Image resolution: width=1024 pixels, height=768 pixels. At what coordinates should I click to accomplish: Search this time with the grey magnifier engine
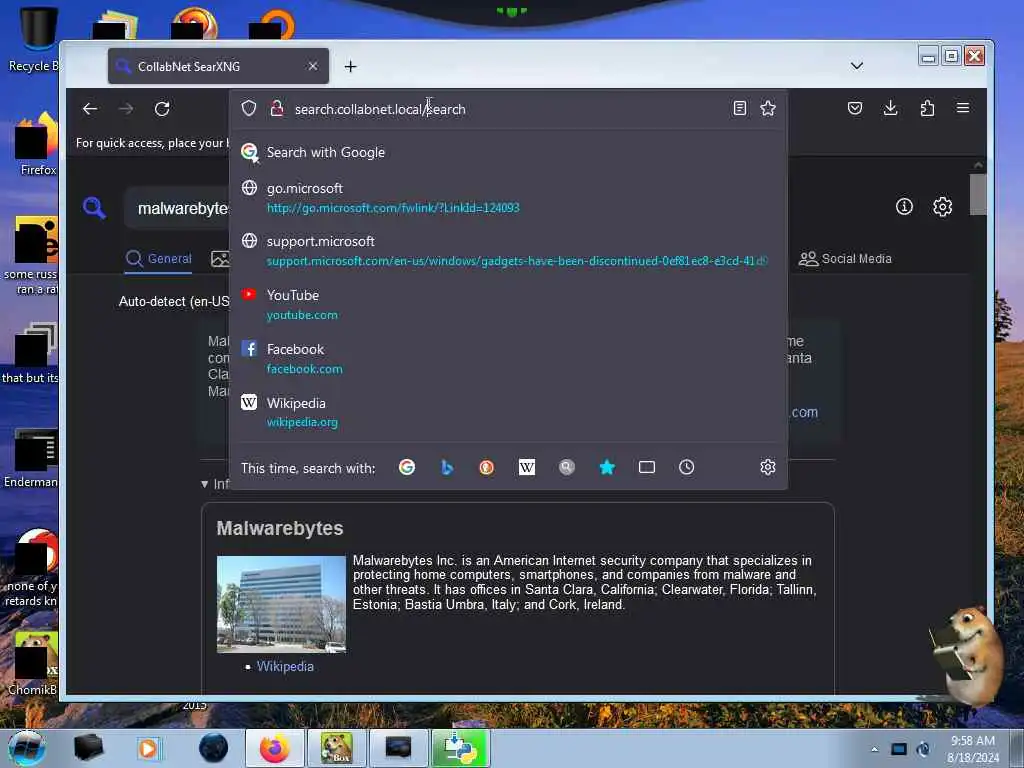point(567,467)
